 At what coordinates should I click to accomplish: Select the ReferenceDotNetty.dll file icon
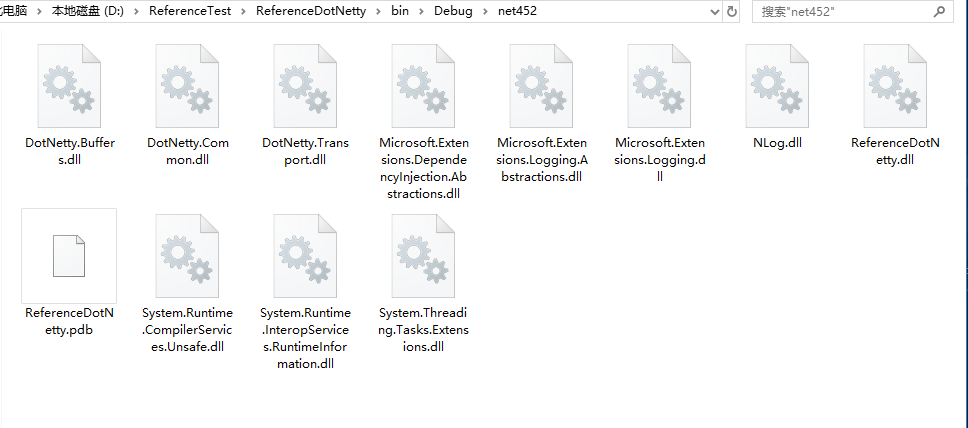895,86
